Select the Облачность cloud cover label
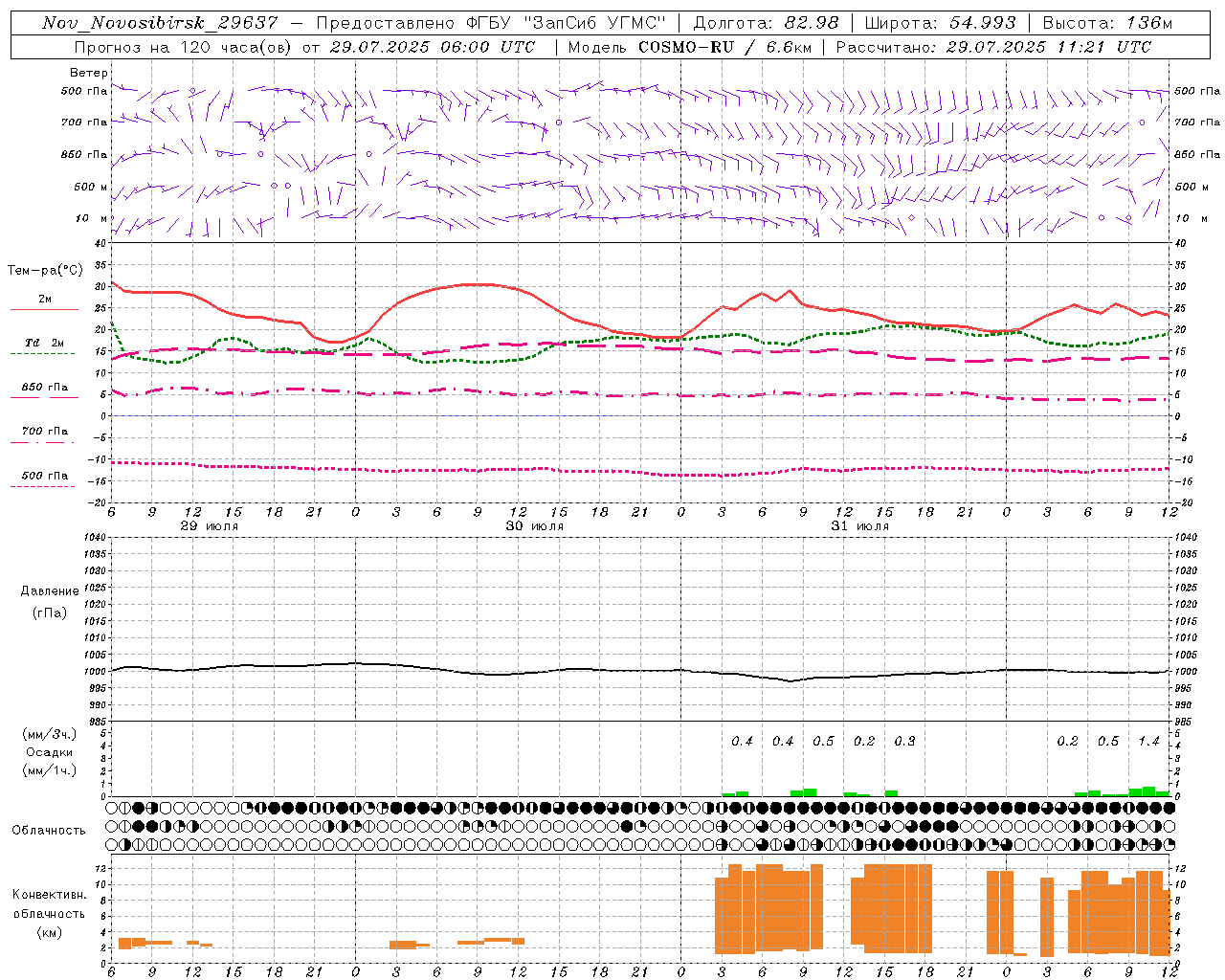Image resolution: width=1225 pixels, height=980 pixels. (x=49, y=831)
